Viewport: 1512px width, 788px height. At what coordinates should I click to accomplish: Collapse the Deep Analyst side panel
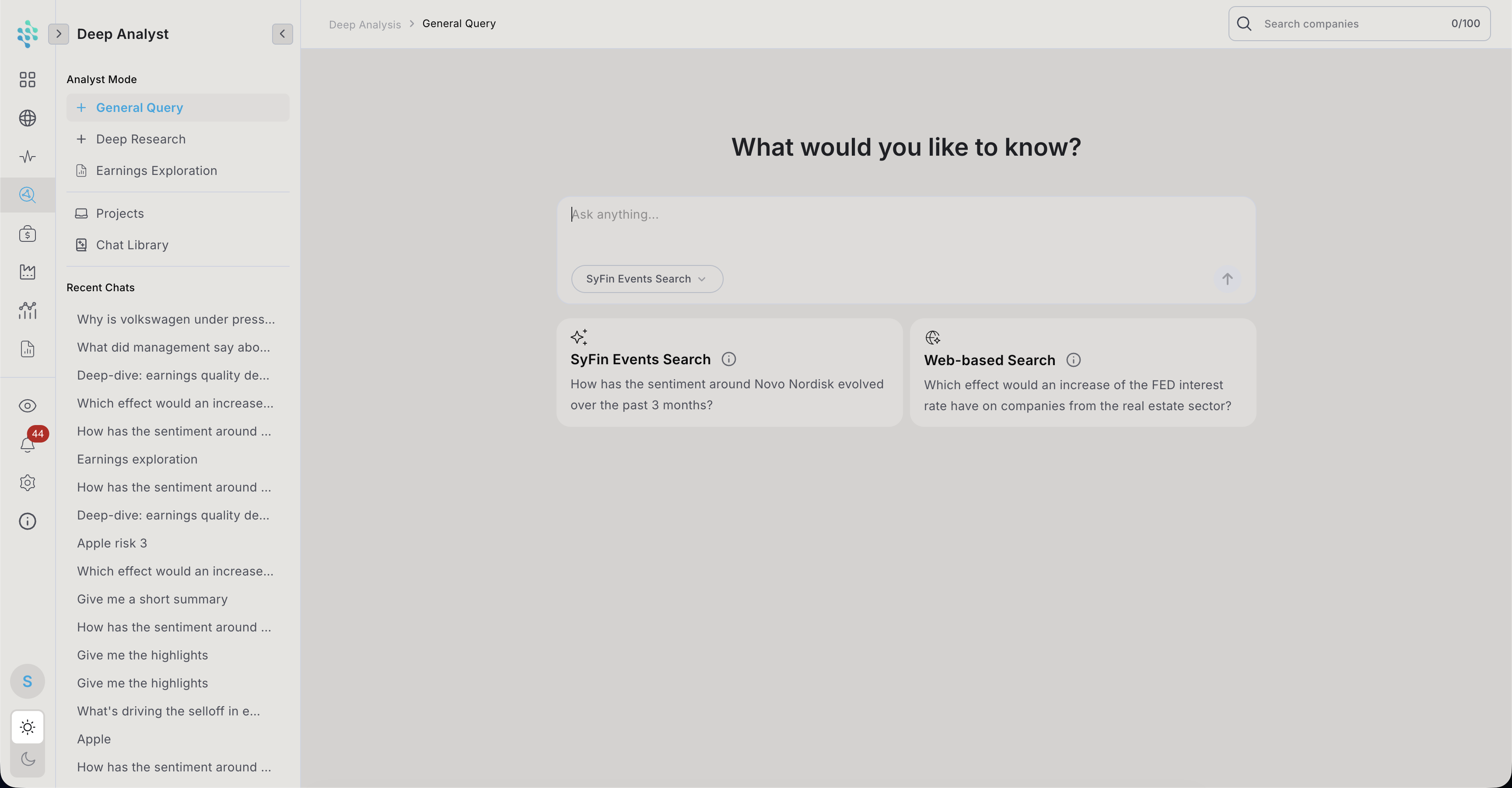click(282, 33)
